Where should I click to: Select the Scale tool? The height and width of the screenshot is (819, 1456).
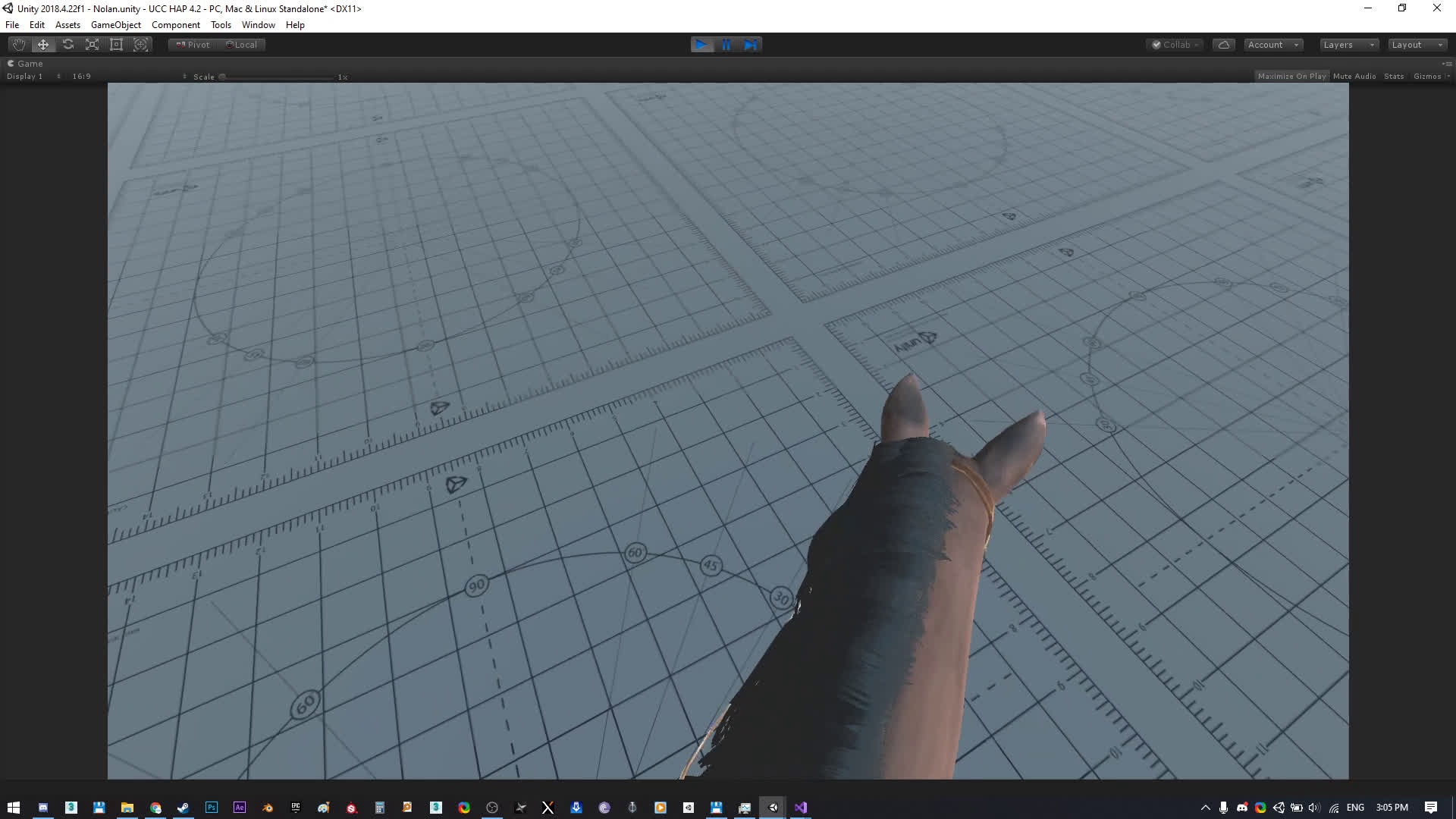pyautogui.click(x=93, y=45)
